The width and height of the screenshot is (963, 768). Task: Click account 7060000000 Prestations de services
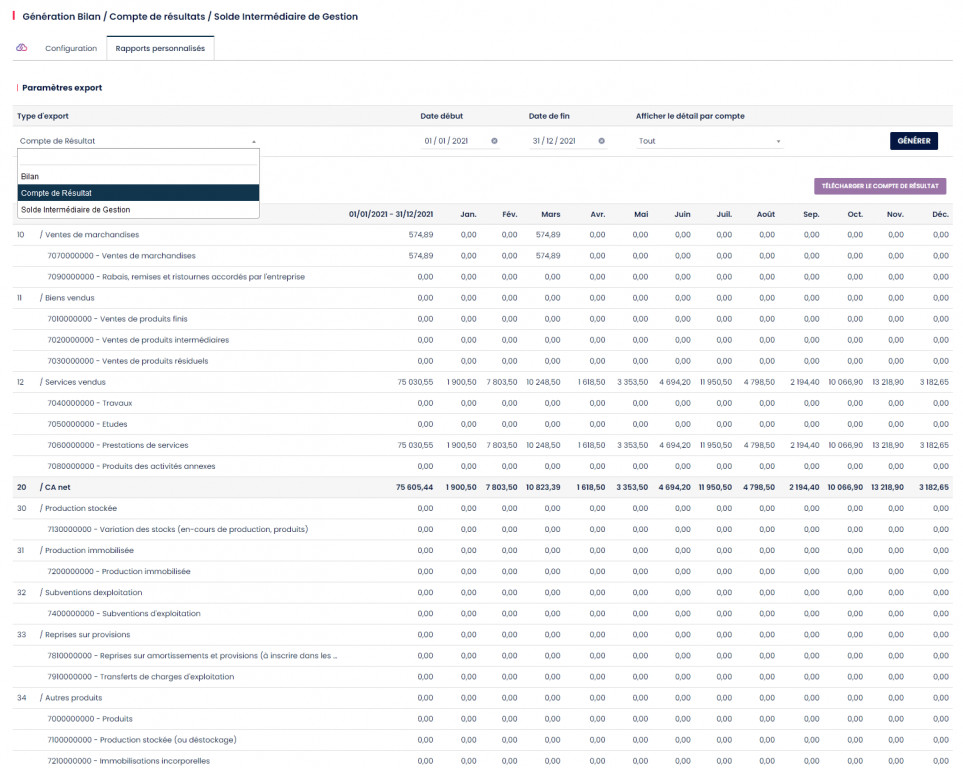[118, 445]
